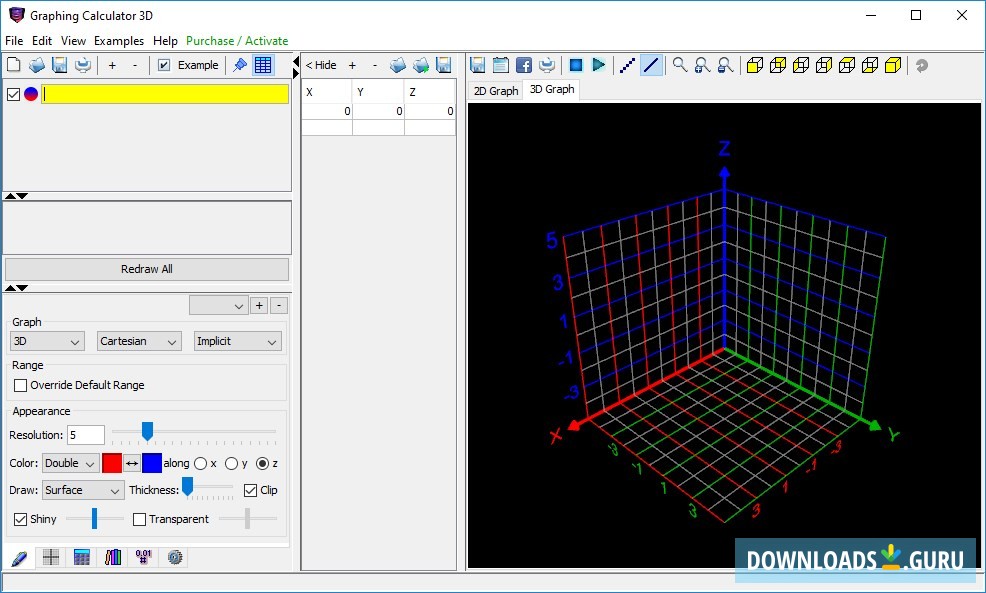Viewport: 986px width, 593px height.
Task: Click the Purchase / Activate link
Action: pos(237,41)
